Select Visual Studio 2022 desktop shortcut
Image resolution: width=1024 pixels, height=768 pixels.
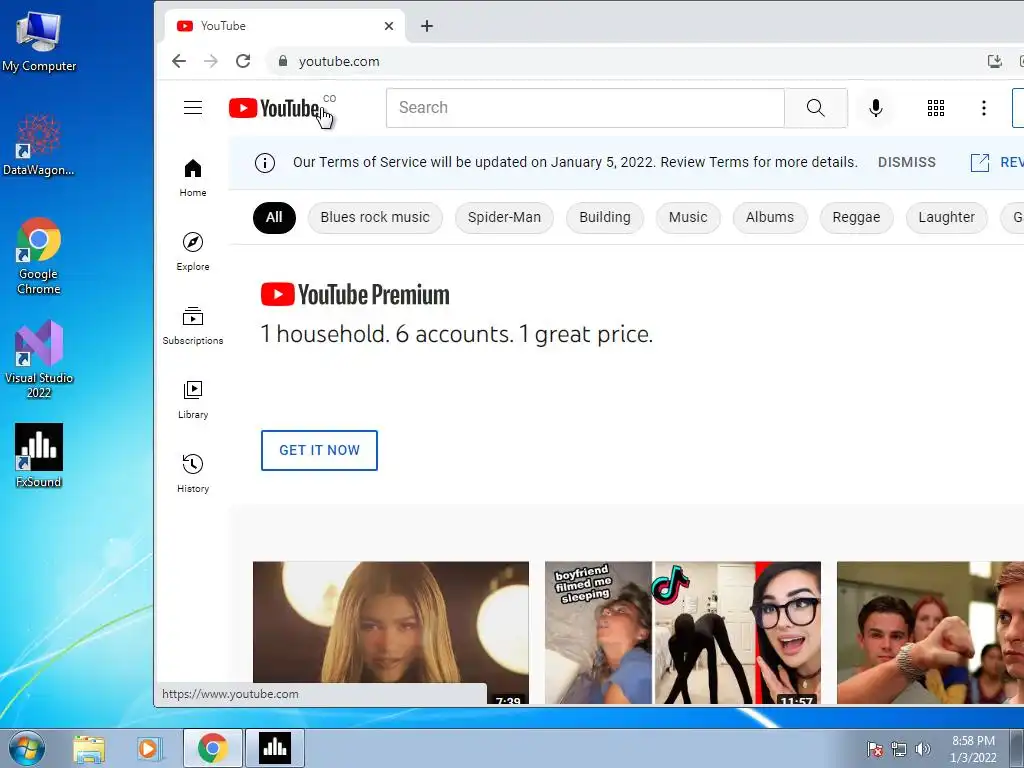[x=39, y=359]
